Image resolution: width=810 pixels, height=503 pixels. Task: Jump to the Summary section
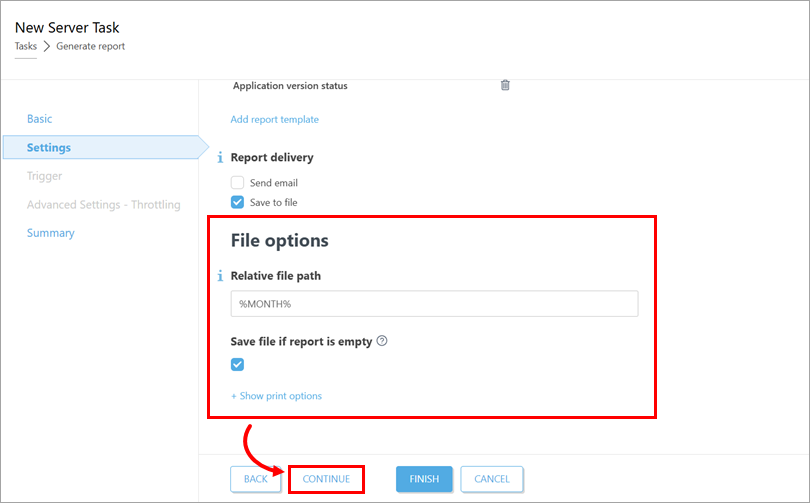[51, 233]
